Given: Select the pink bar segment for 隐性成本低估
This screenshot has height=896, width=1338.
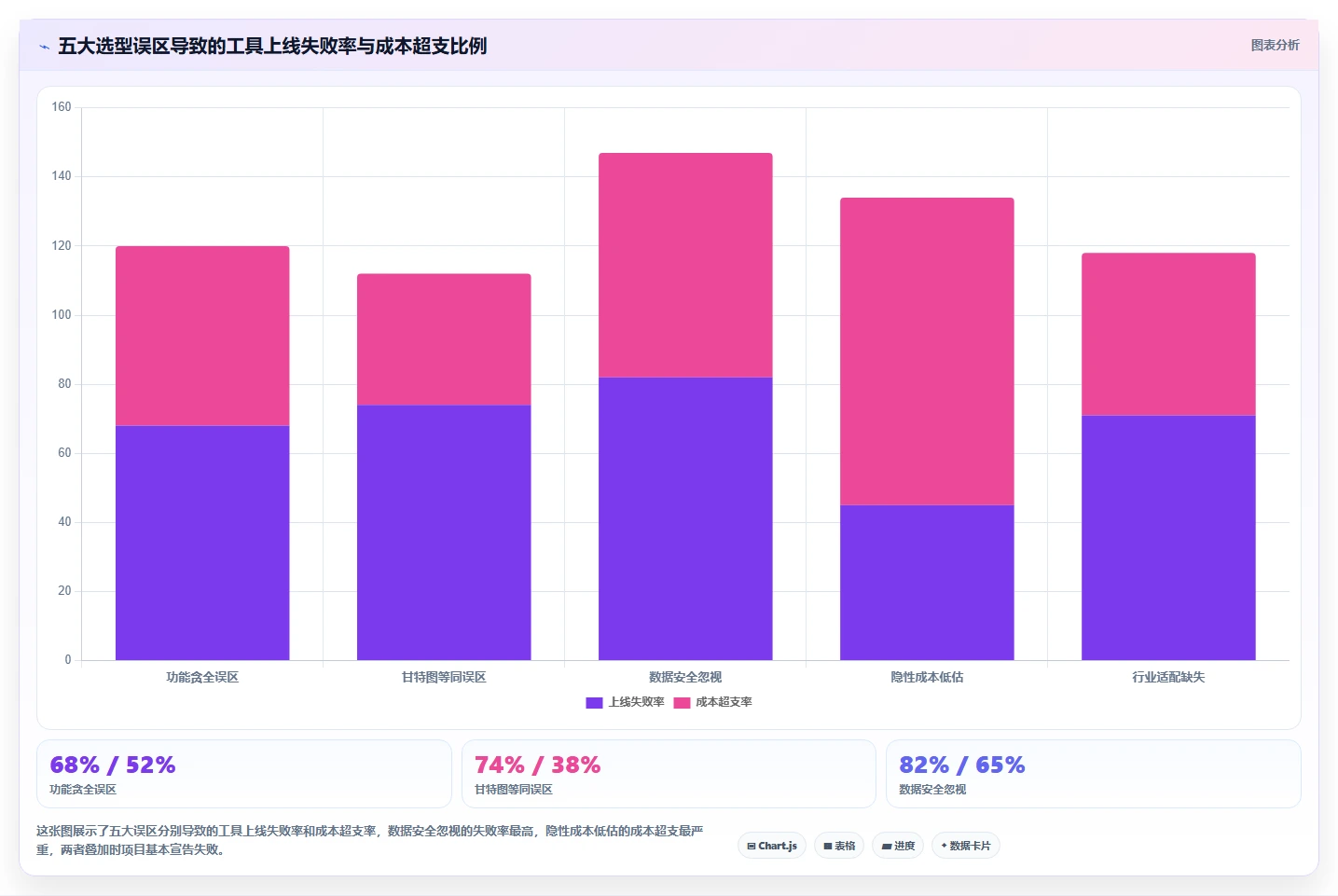Looking at the screenshot, I should tap(927, 352).
